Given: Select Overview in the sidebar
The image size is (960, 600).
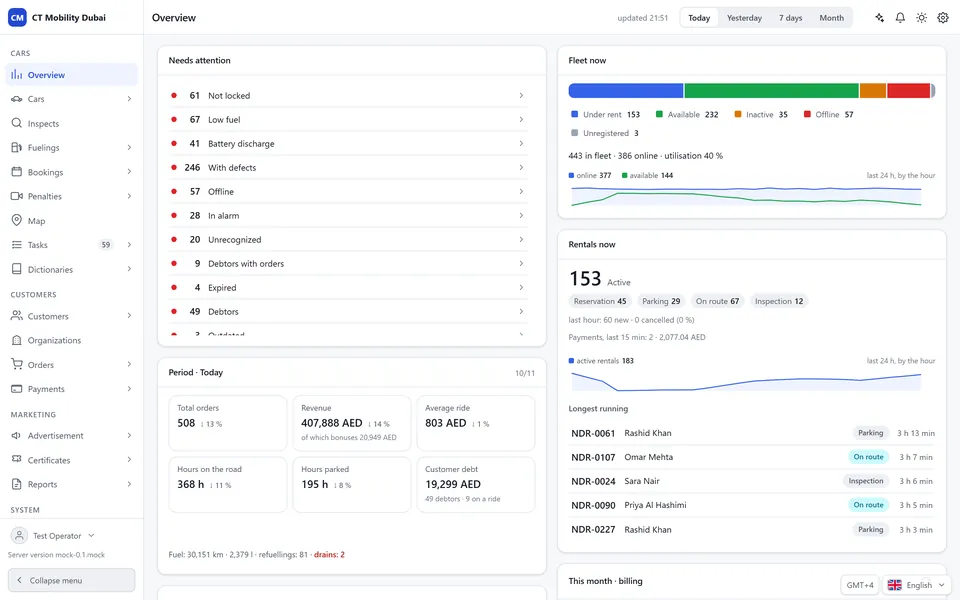Looking at the screenshot, I should coord(72,75).
